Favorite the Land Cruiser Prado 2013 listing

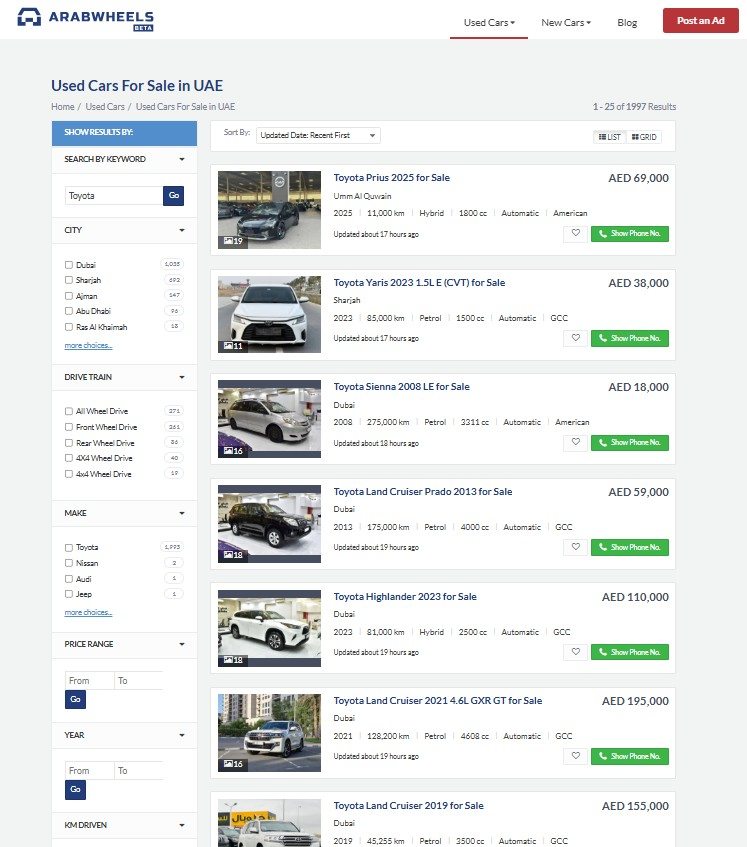[x=575, y=547]
